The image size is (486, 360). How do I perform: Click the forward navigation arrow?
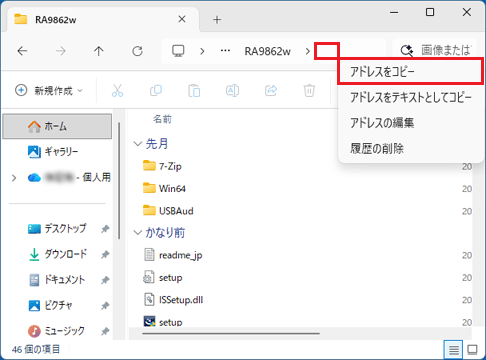tap(61, 51)
